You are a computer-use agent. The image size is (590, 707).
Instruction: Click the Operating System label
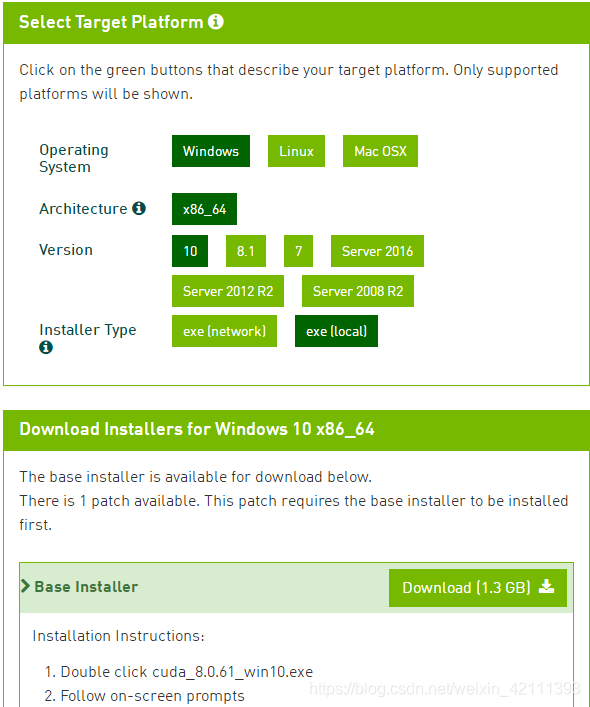click(74, 158)
